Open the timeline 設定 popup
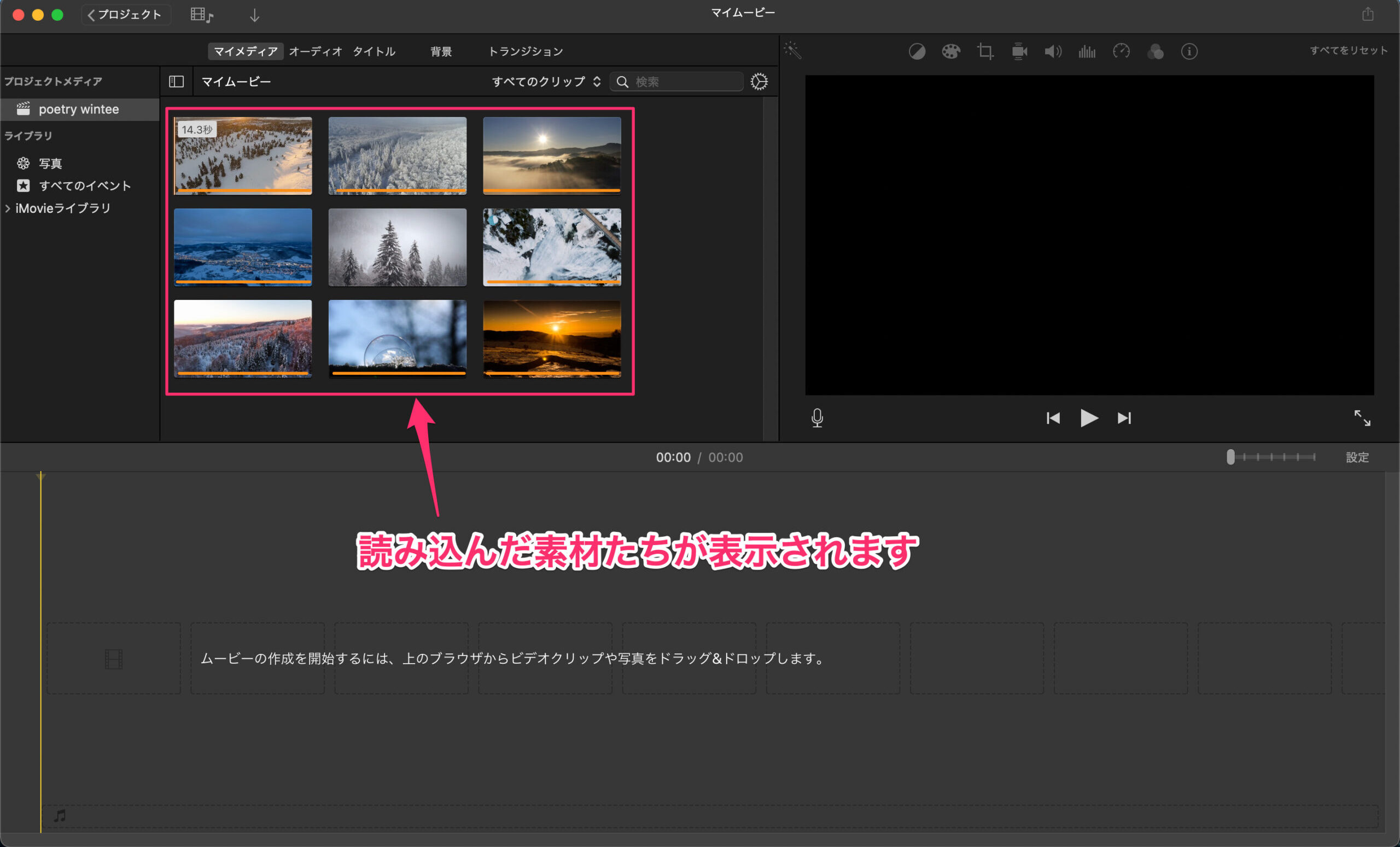This screenshot has width=1400, height=847. coord(1357,457)
